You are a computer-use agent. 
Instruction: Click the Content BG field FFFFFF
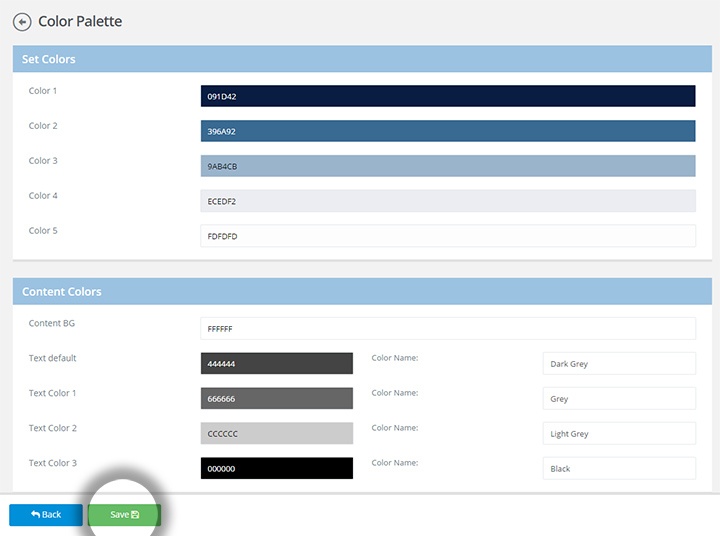coord(448,328)
